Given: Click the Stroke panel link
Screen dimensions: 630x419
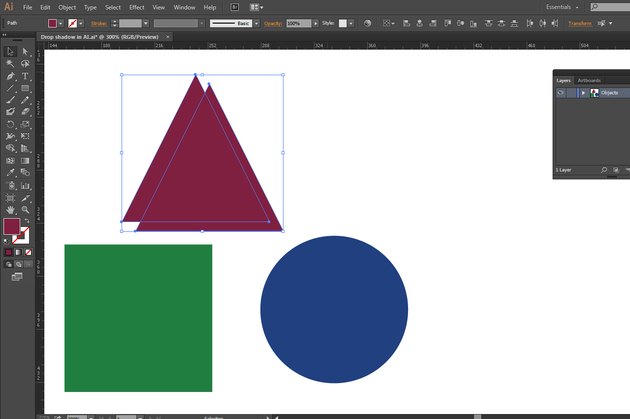Looking at the screenshot, I should pyautogui.click(x=99, y=23).
